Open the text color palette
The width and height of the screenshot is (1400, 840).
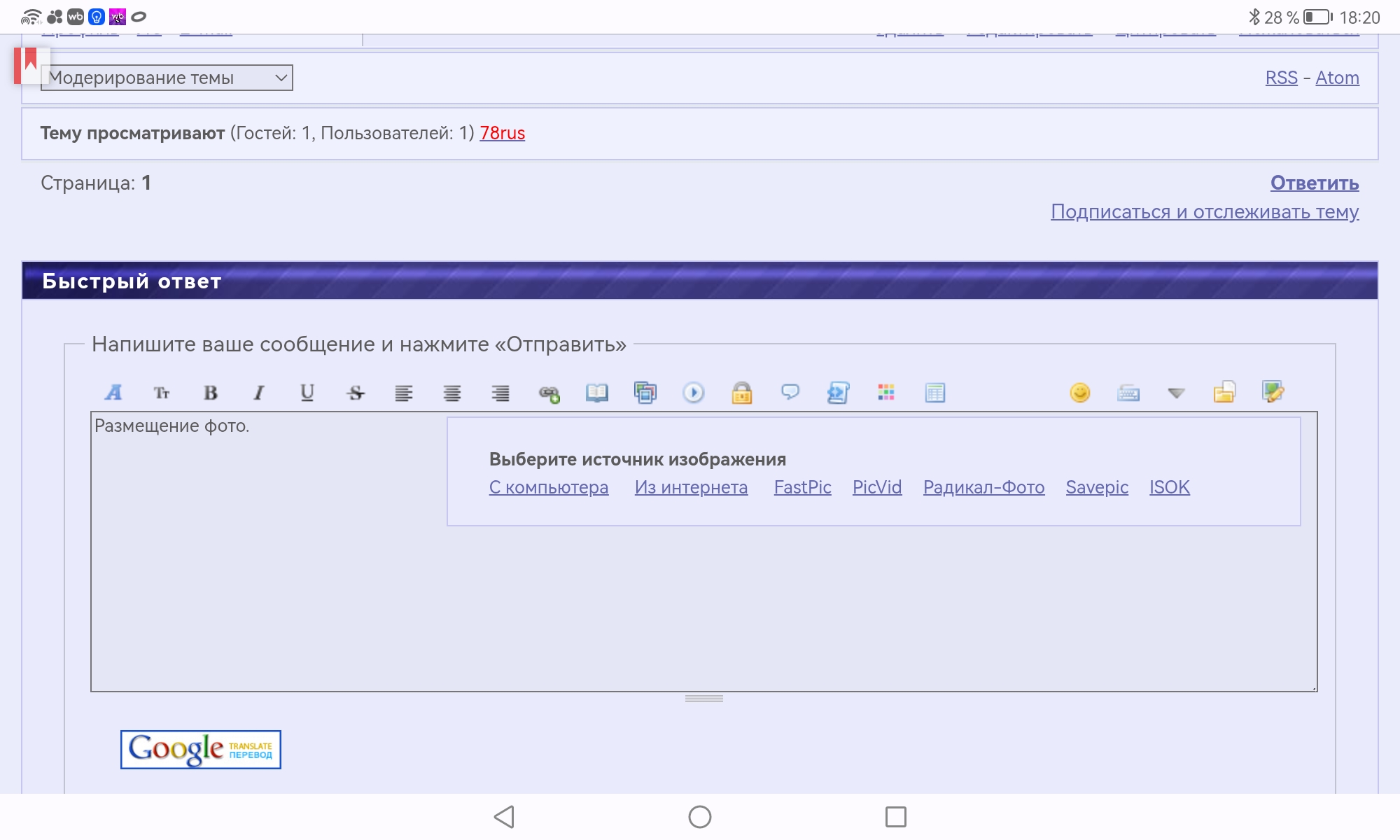click(886, 393)
